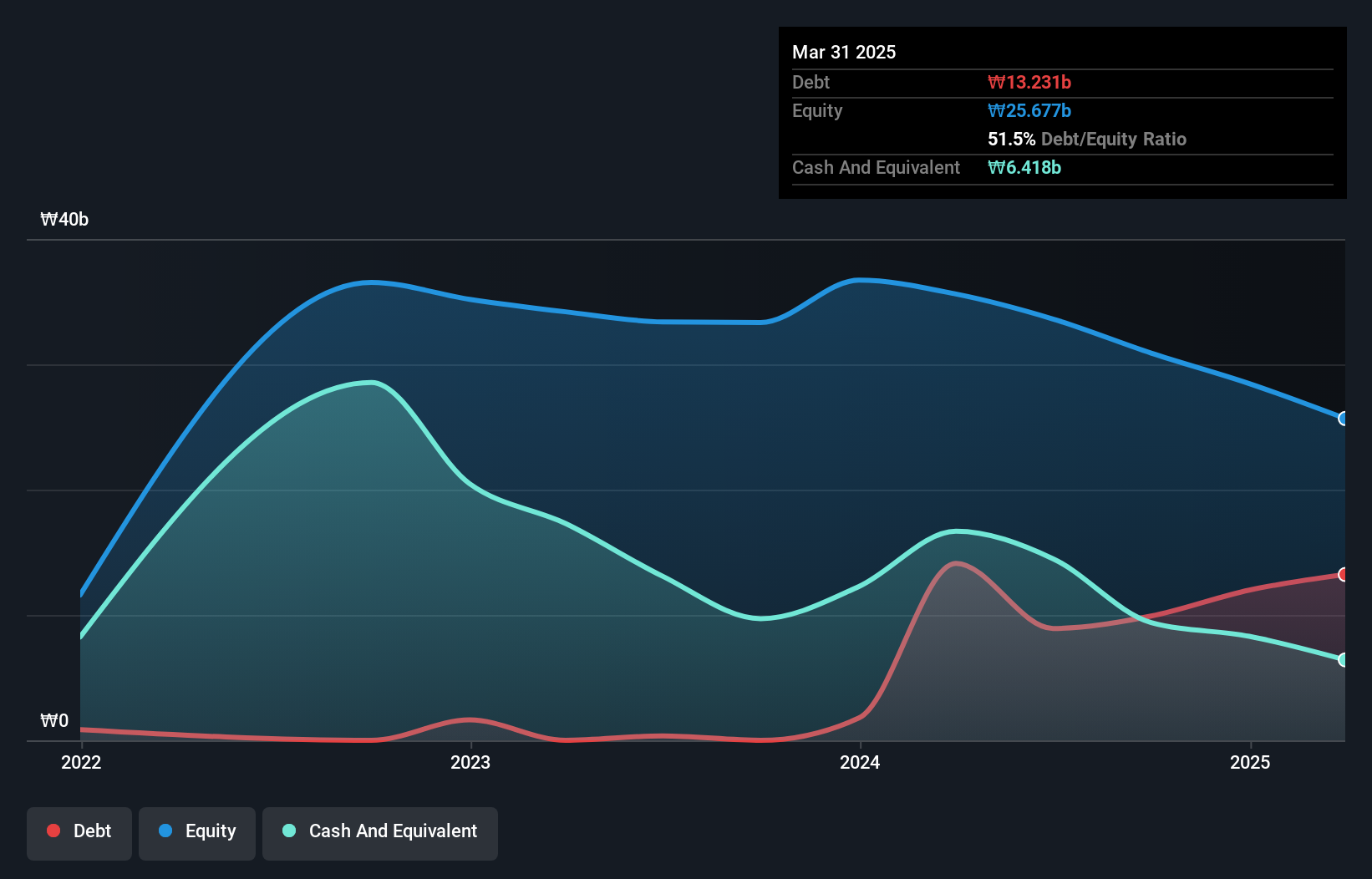This screenshot has width=1372, height=879.
Task: Click the ₩0 y-axis label
Action: tap(54, 720)
